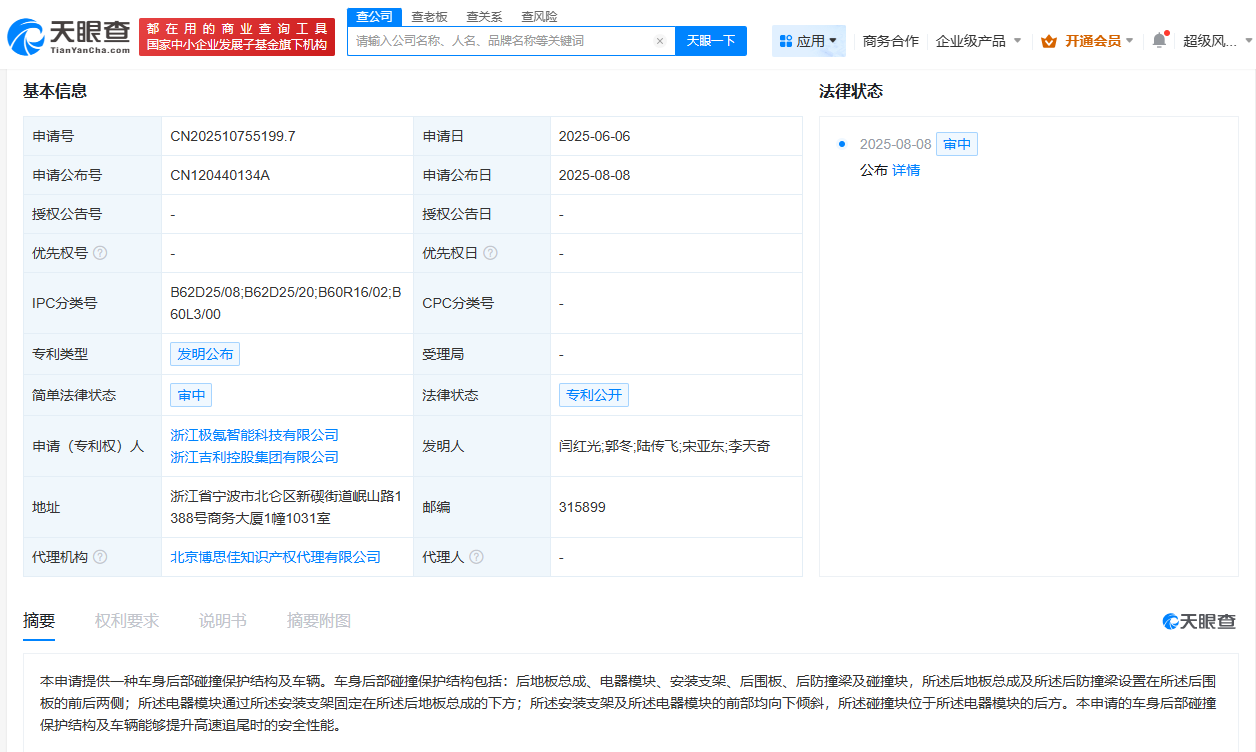Clear the search box using the × icon
Viewport: 1256px width, 752px height.
658,40
